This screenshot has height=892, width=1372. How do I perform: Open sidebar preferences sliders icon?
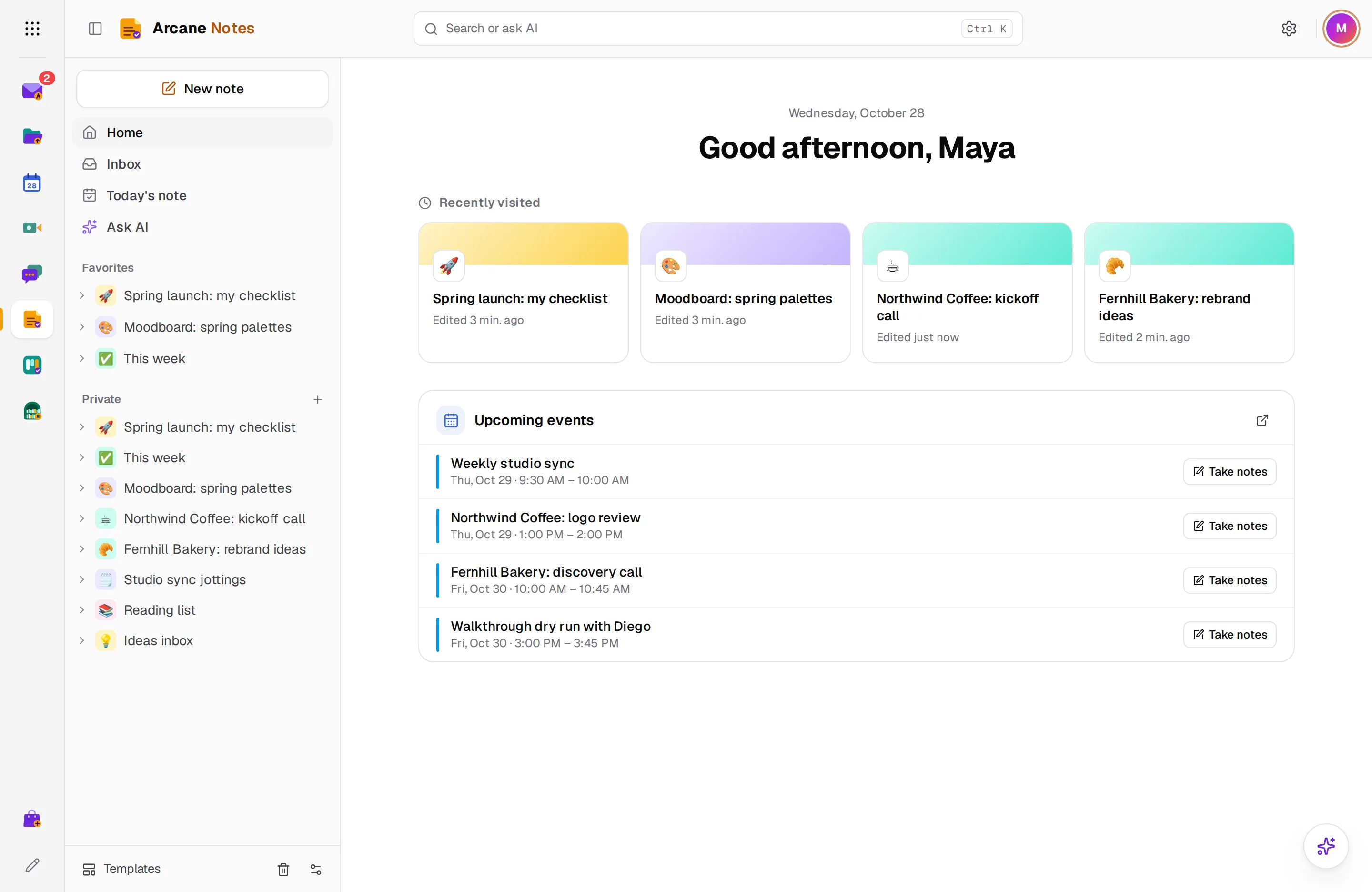tap(316, 869)
